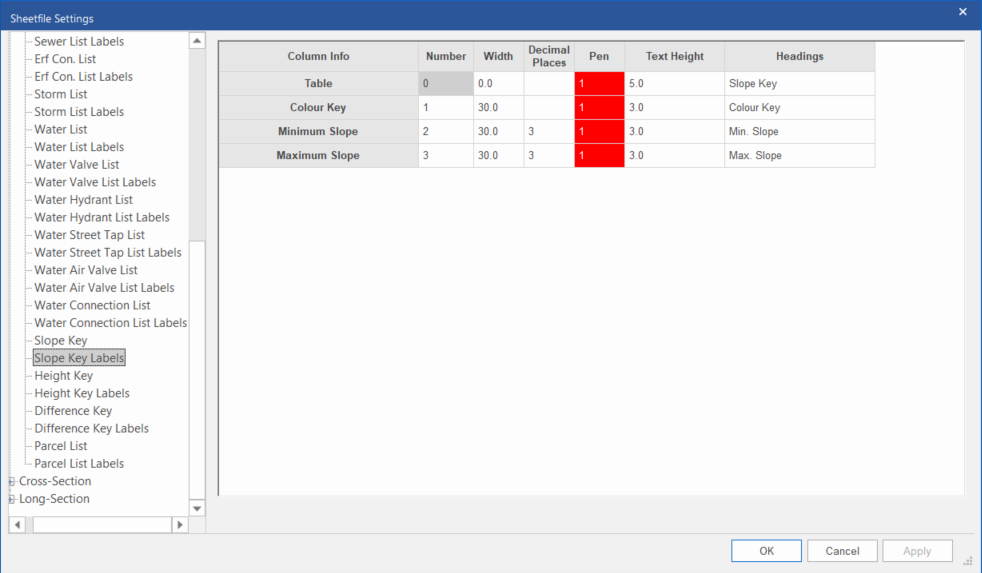Edit Text Height for Table row

[x=674, y=84]
